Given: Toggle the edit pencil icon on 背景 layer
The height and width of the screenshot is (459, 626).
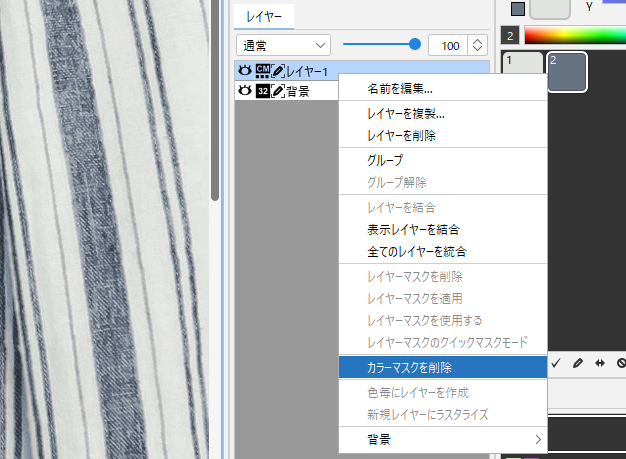Looking at the screenshot, I should point(278,91).
